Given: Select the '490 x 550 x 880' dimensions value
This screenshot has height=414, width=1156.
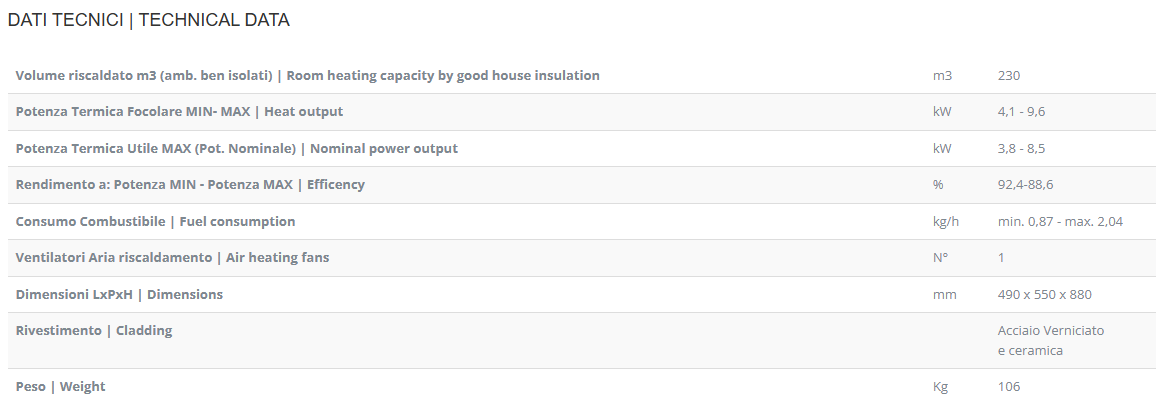Looking at the screenshot, I should [1044, 295].
